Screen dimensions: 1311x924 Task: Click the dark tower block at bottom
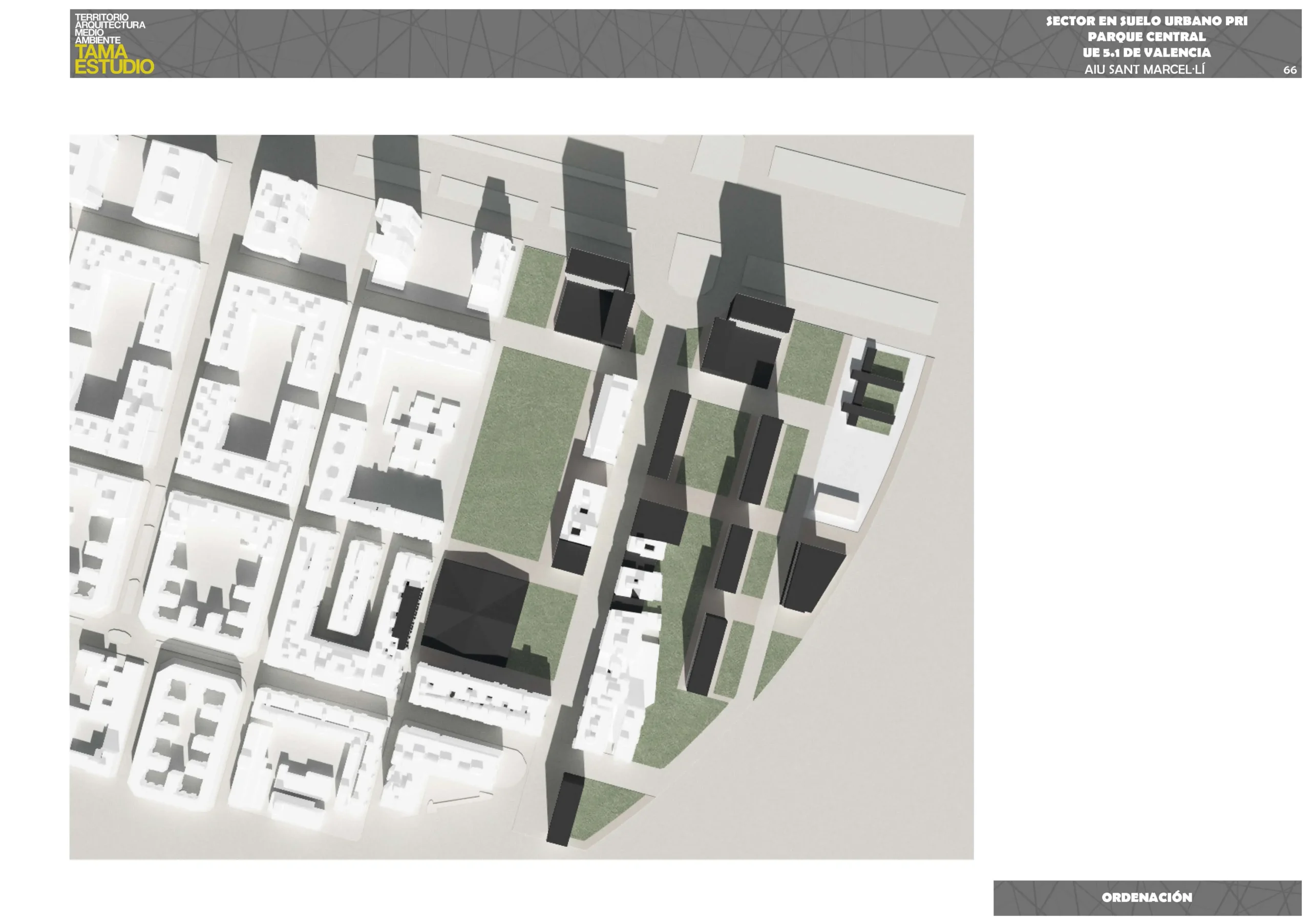[x=564, y=809]
